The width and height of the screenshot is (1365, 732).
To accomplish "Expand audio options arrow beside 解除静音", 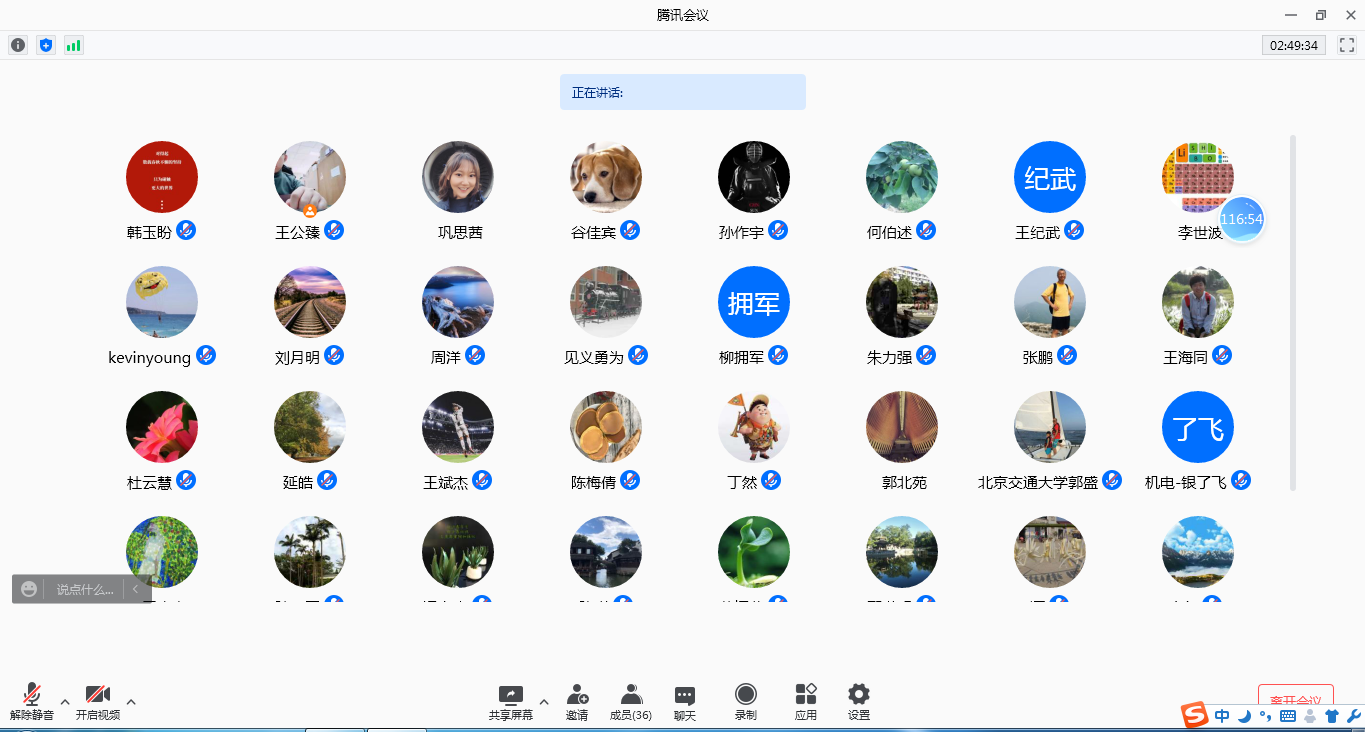I will pyautogui.click(x=65, y=701).
